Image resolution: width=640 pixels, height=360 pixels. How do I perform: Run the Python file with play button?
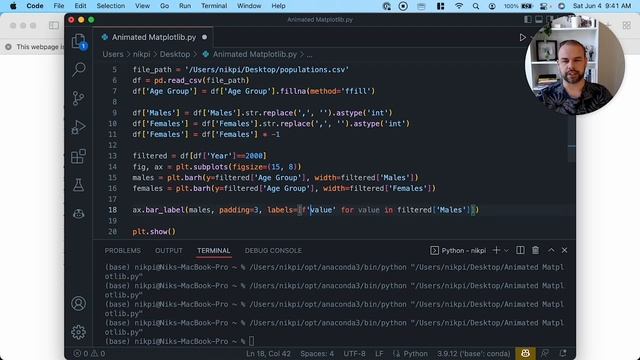(522, 38)
